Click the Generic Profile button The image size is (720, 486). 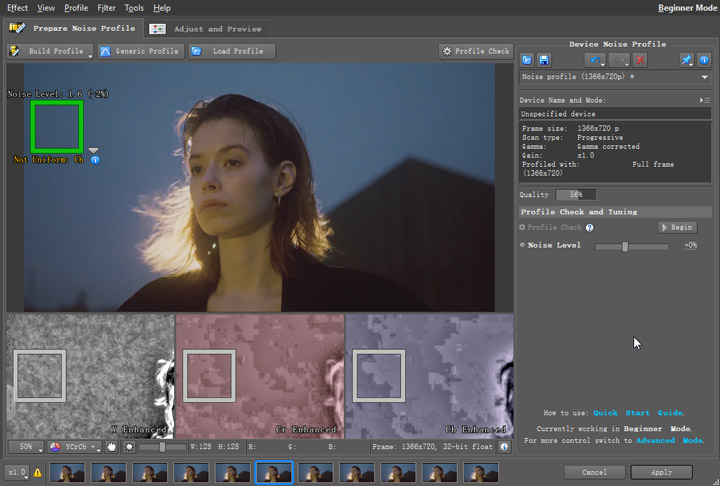tap(141, 51)
